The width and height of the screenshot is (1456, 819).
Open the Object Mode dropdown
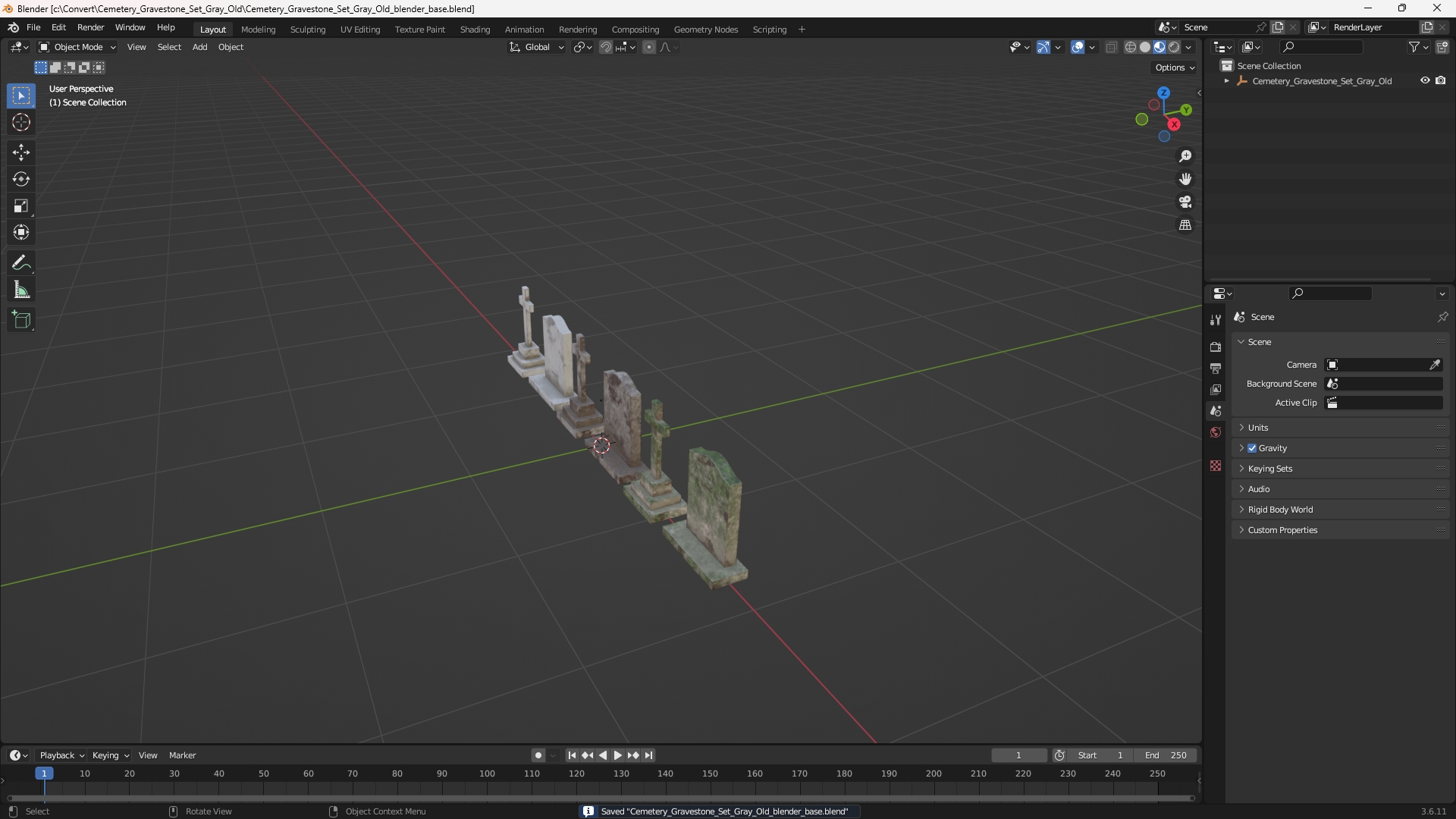click(x=77, y=47)
